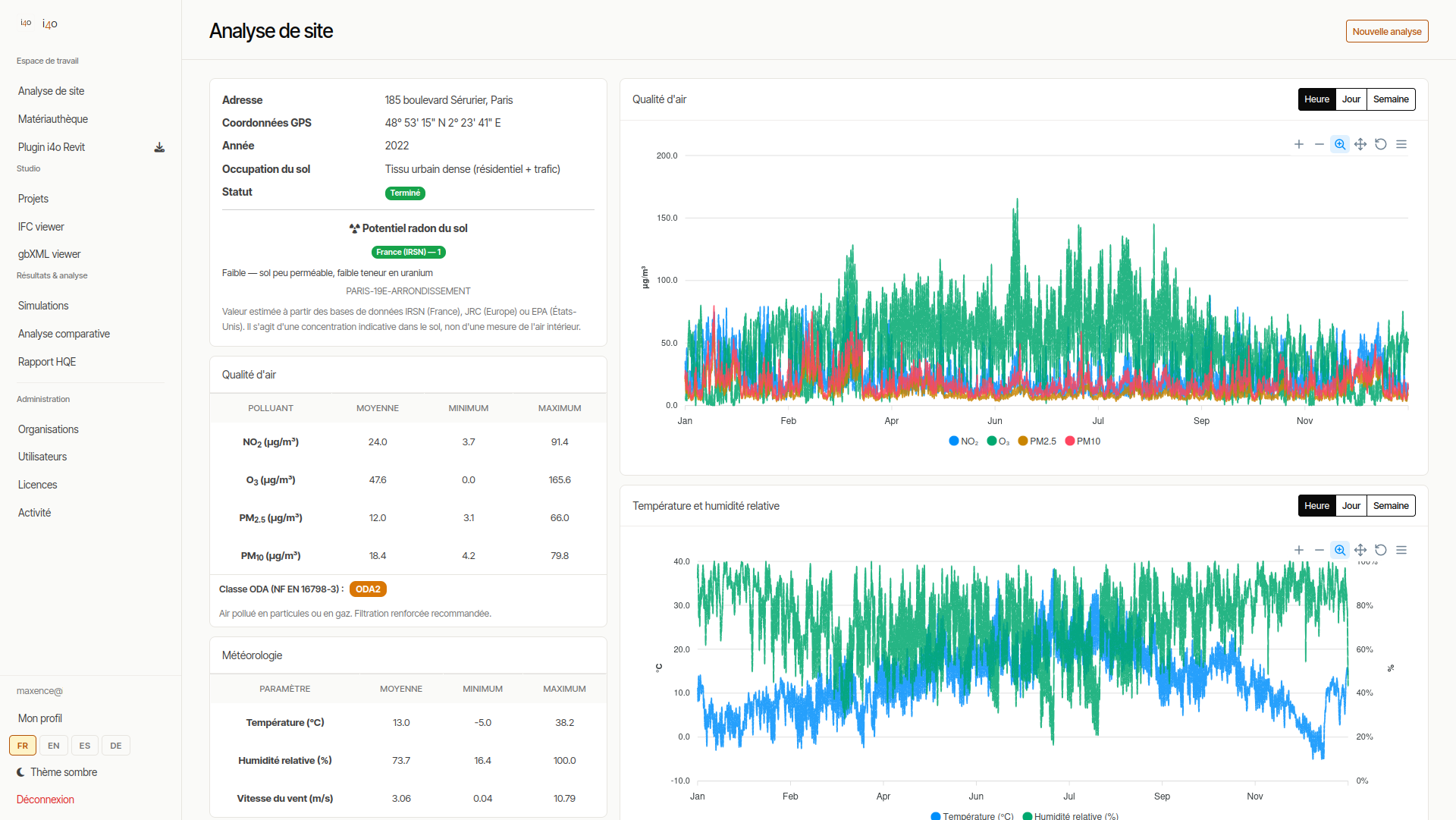1456x820 pixels.
Task: Open Rapport HQE
Action: click(x=47, y=362)
